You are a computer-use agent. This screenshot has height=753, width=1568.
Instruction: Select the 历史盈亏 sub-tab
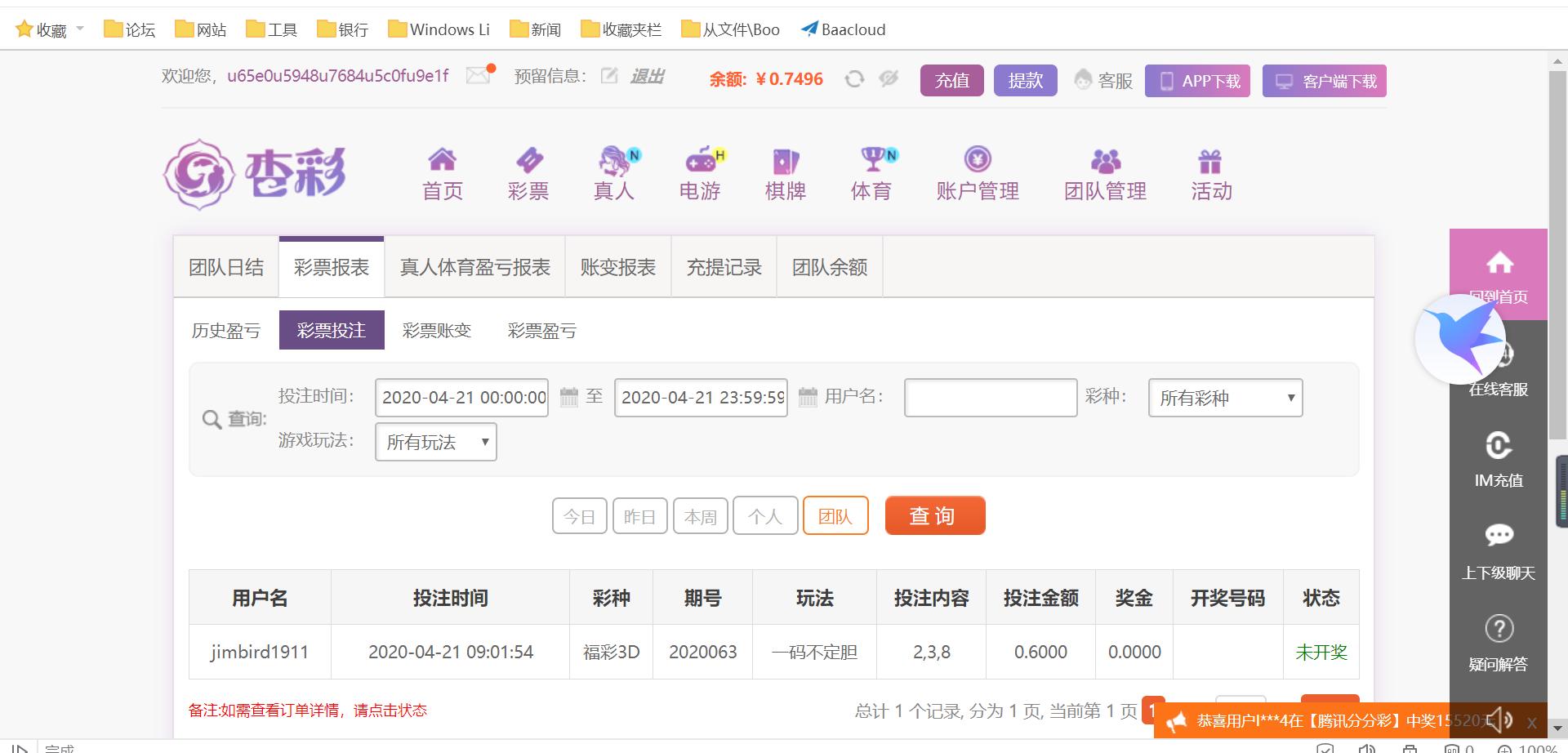coord(225,330)
